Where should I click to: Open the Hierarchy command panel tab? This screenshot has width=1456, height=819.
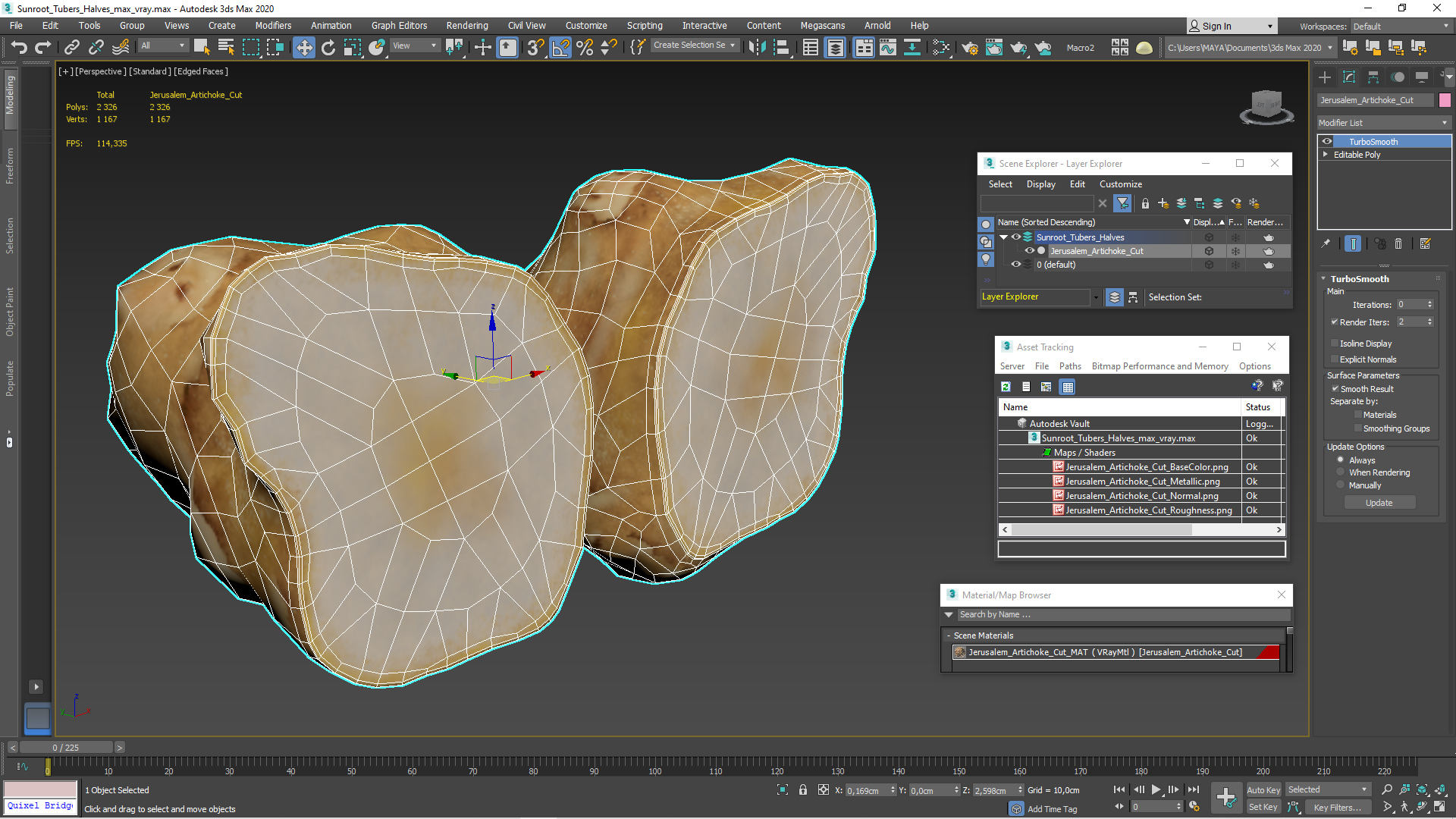click(1373, 77)
